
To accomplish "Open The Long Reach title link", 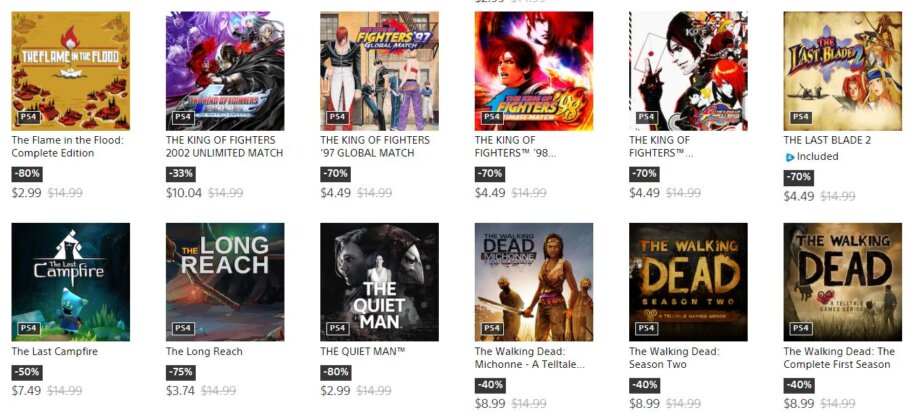I will pyautogui.click(x=204, y=352).
